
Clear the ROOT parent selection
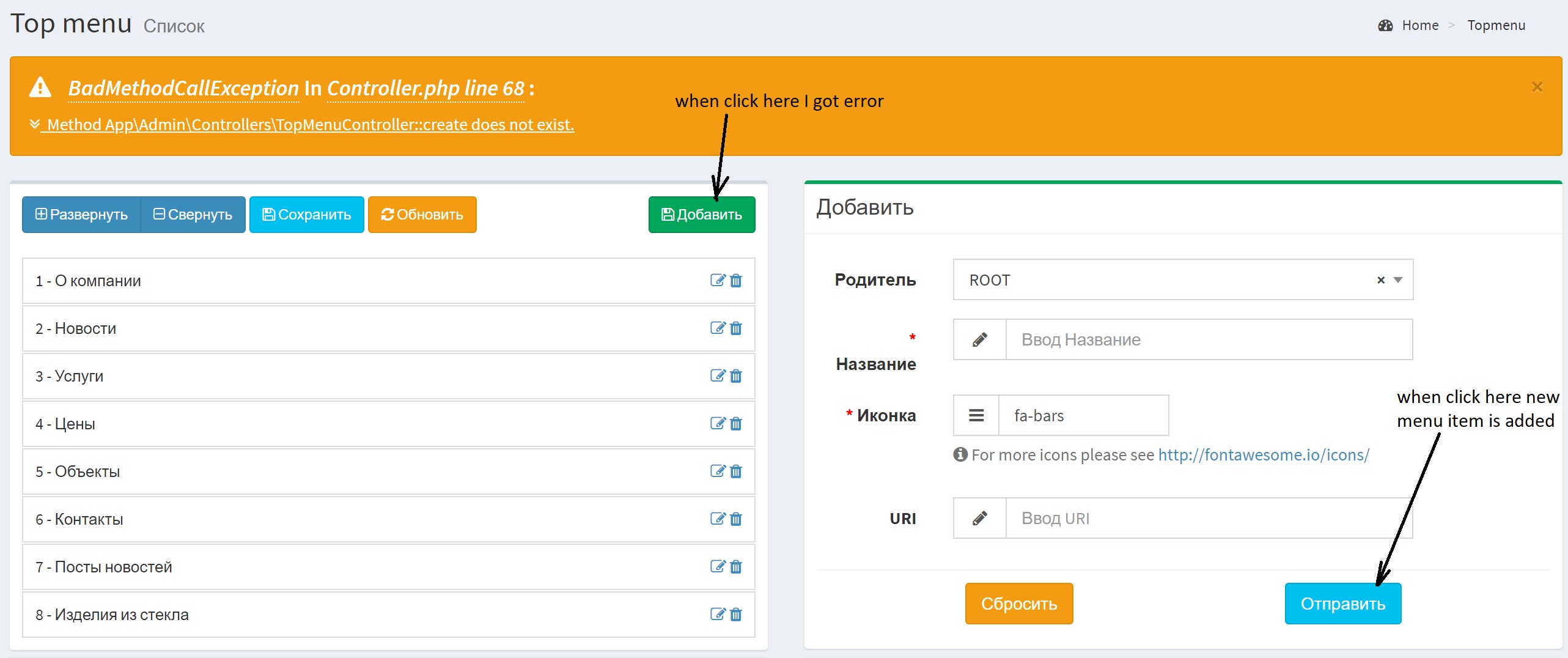[x=1380, y=280]
